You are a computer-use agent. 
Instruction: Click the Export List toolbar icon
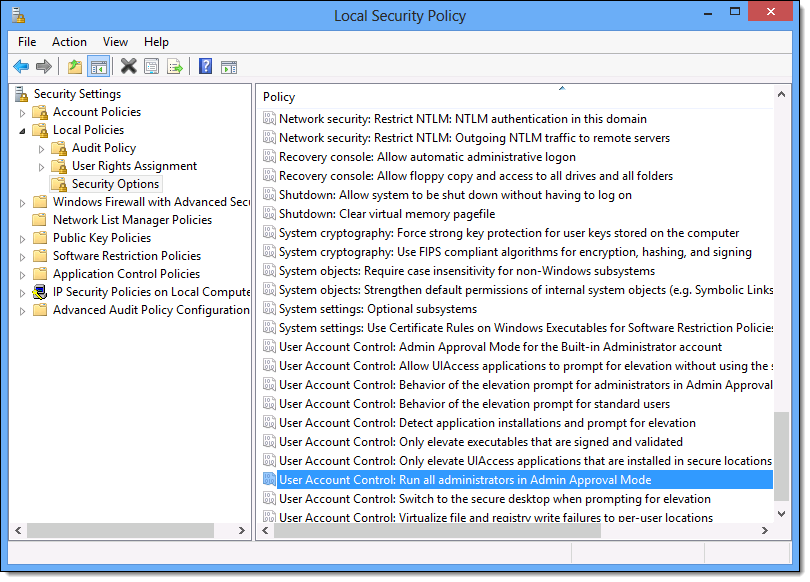(173, 66)
